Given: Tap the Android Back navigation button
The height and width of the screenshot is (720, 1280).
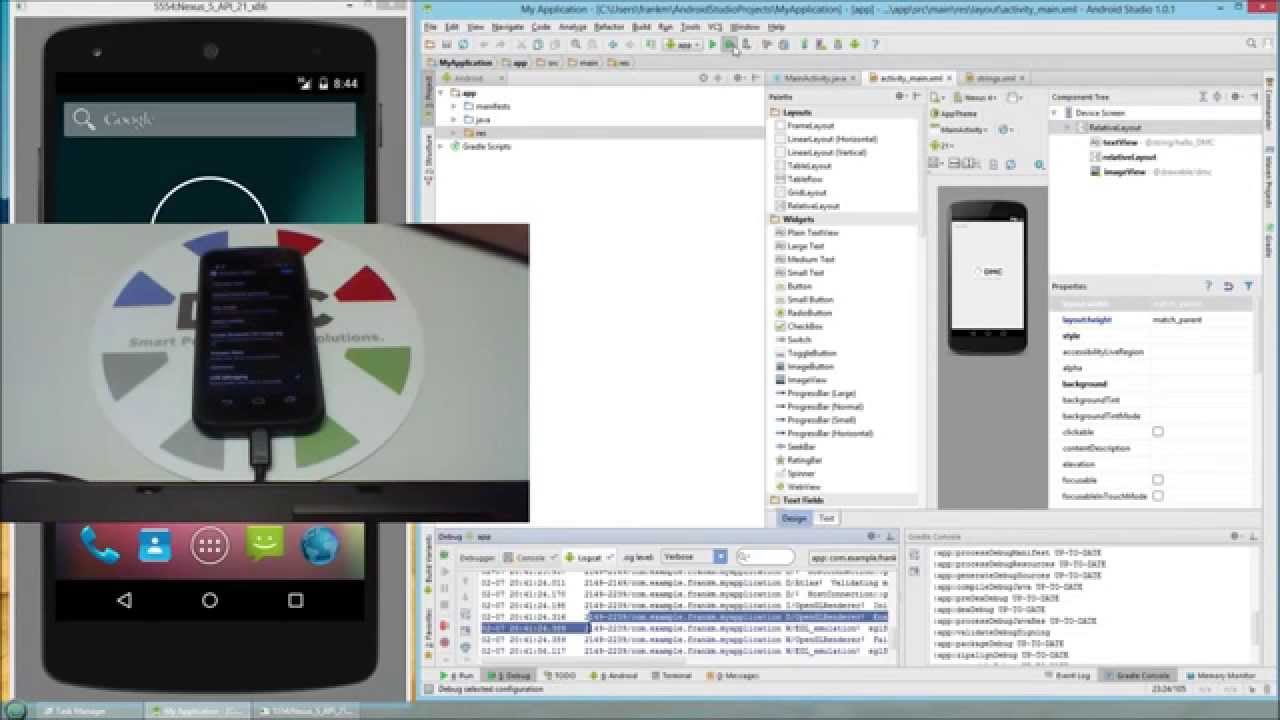Looking at the screenshot, I should [124, 600].
